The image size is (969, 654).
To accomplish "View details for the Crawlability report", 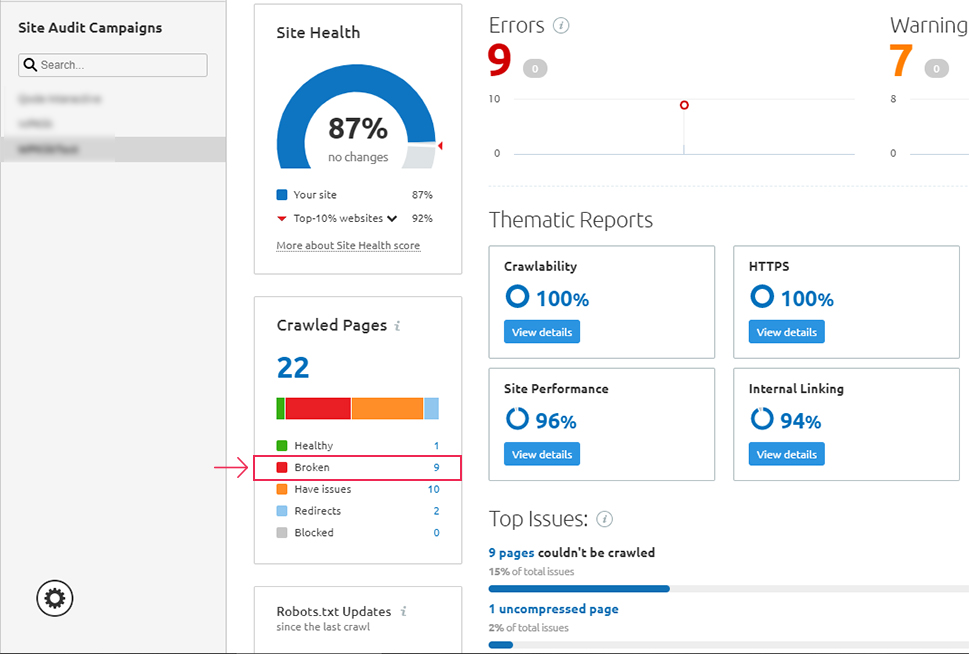I will click(x=541, y=331).
